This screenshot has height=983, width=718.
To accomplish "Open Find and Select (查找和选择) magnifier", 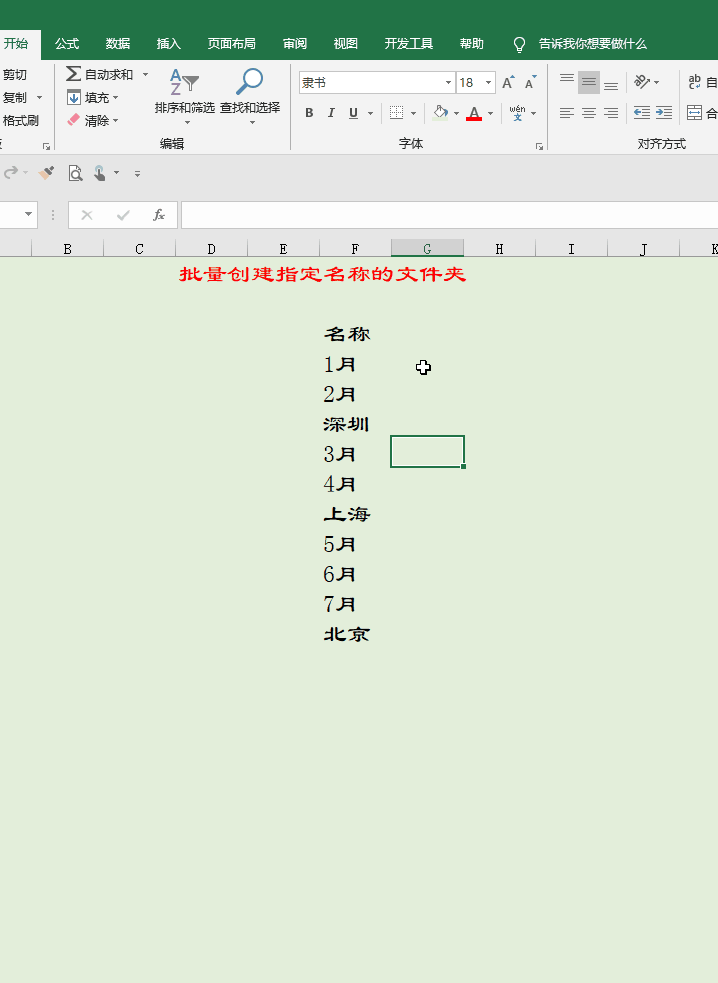I will coord(250,97).
